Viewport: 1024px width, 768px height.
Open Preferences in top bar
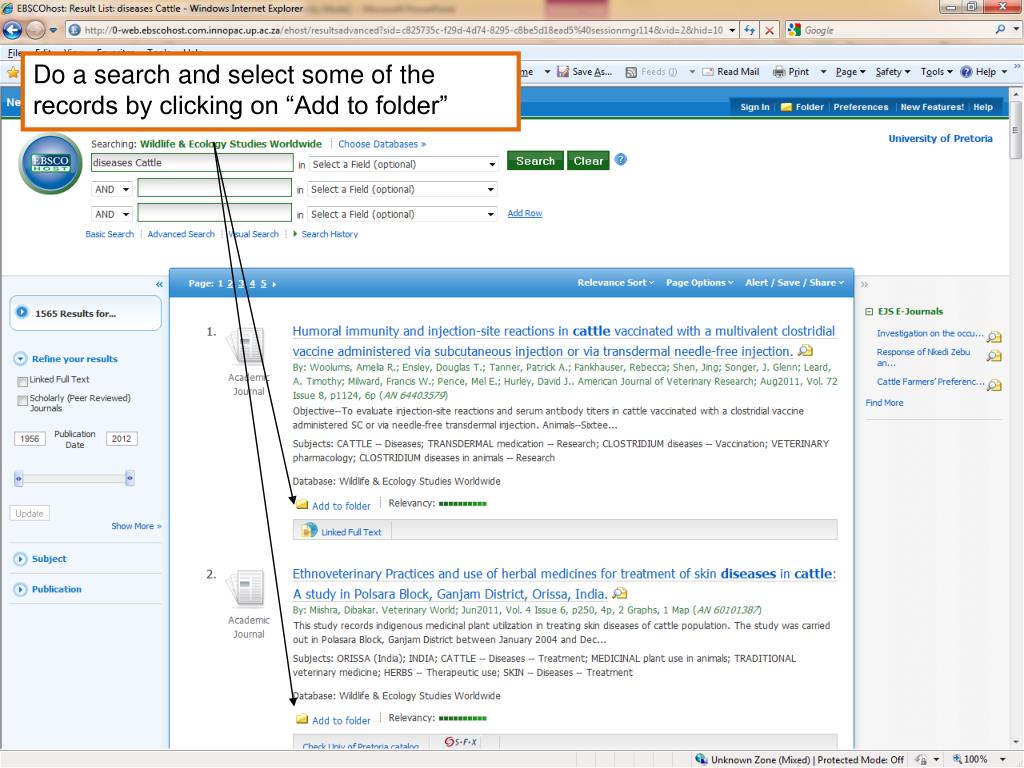pos(861,107)
